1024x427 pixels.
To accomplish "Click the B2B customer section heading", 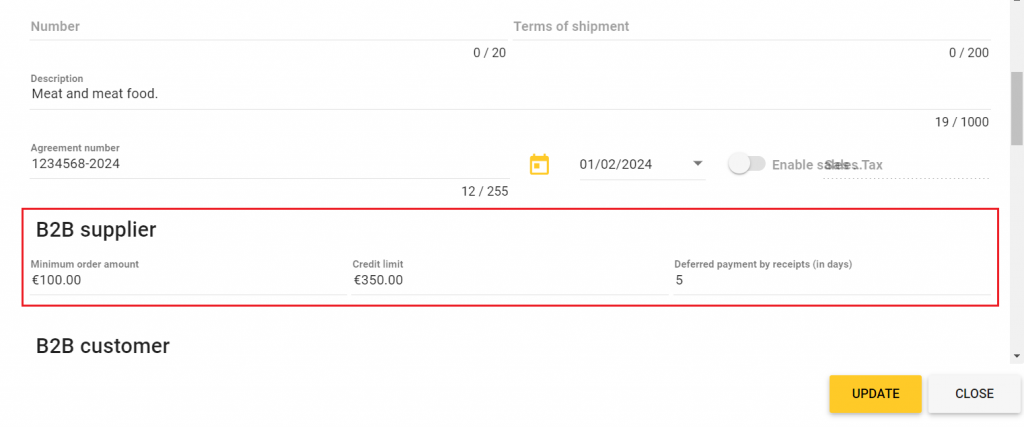I will (x=103, y=346).
